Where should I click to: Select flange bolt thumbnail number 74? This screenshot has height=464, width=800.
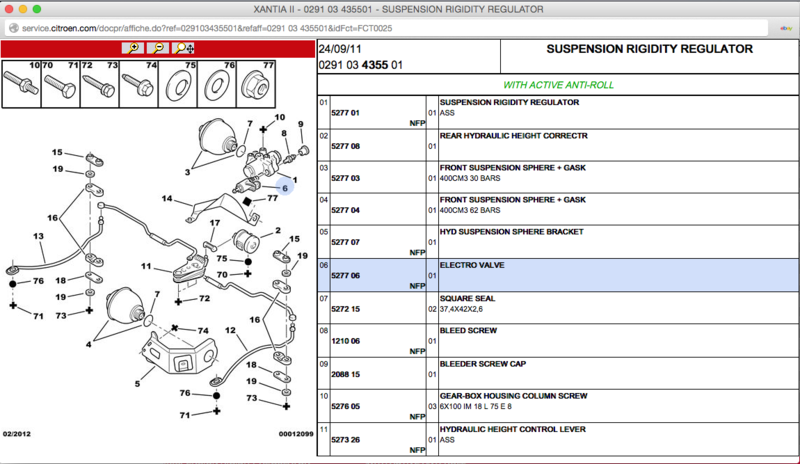pyautogui.click(x=139, y=84)
